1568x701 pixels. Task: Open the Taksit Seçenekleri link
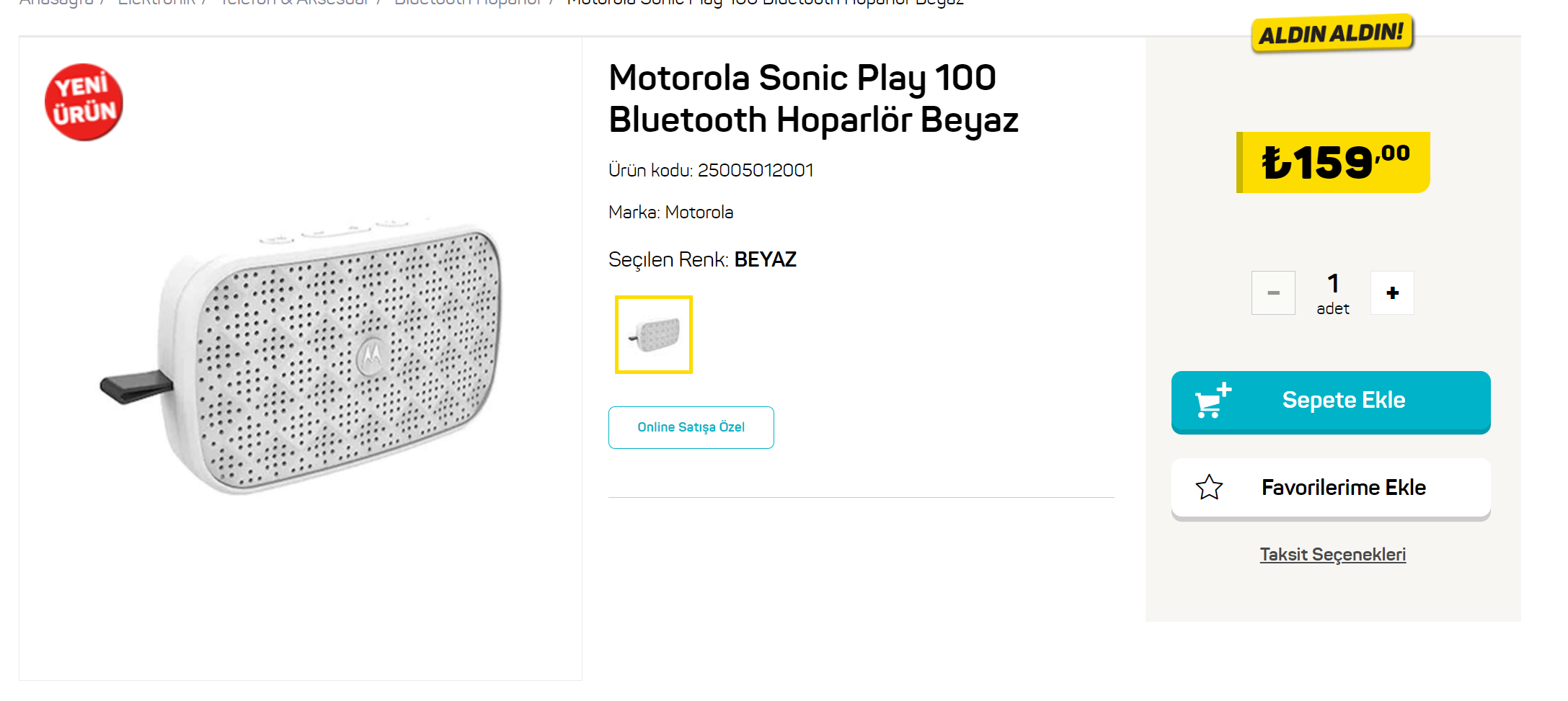1332,555
